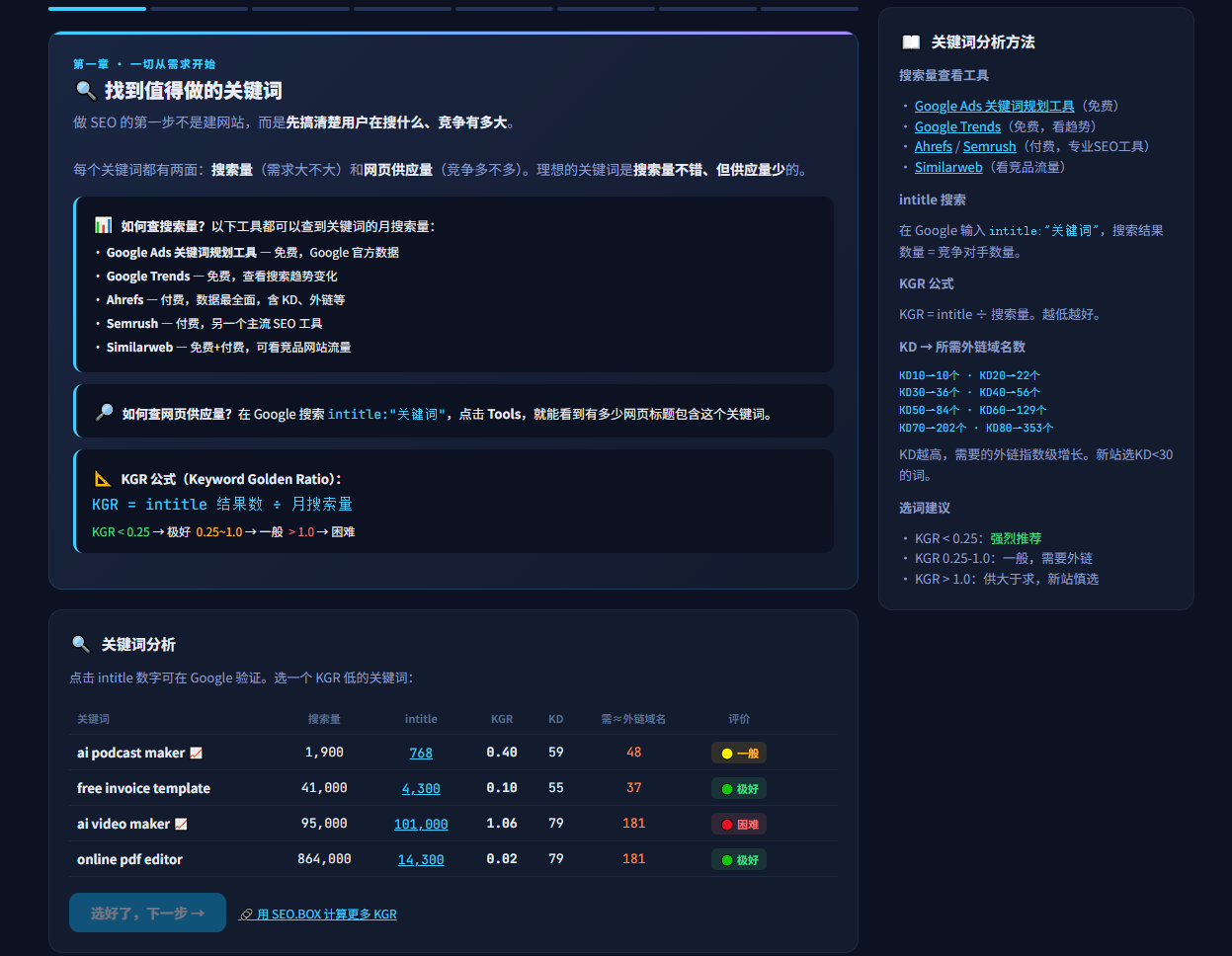This screenshot has height=956, width=1232.
Task: Click intitle count 4,300 link
Action: 421,788
